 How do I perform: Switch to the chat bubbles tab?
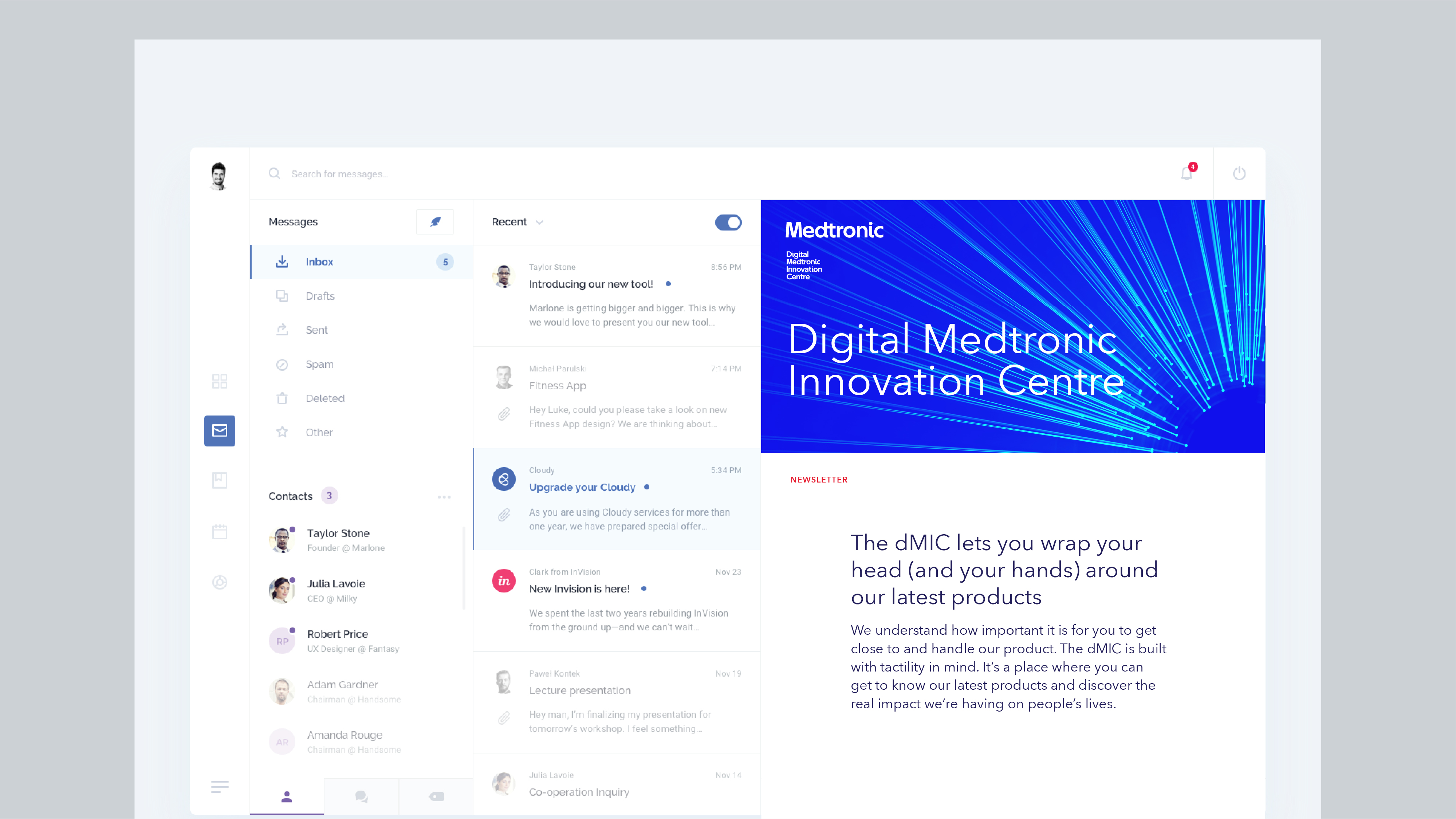(x=361, y=797)
